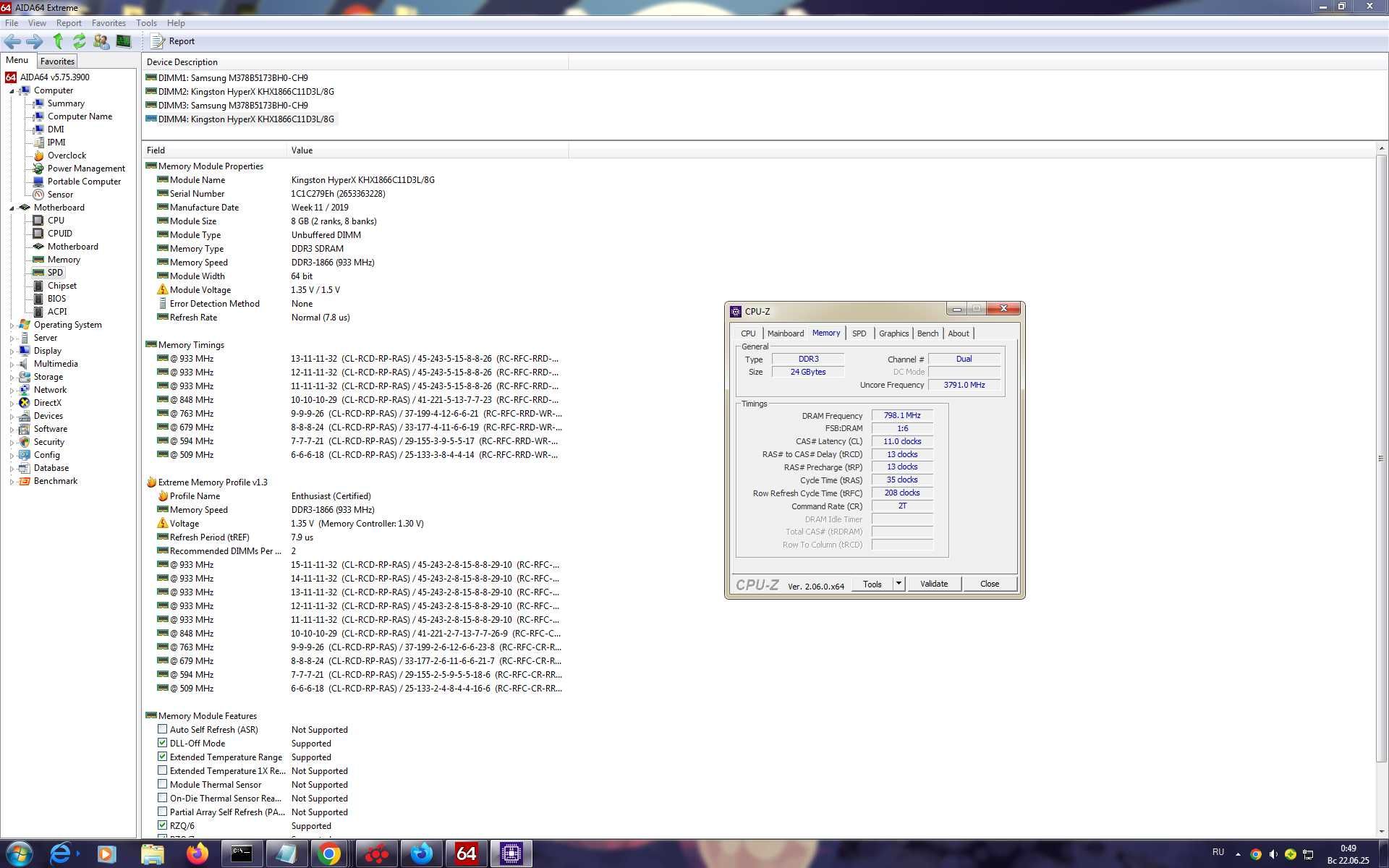Select DIMM3 Samsung module
The image size is (1389, 868).
(x=233, y=106)
